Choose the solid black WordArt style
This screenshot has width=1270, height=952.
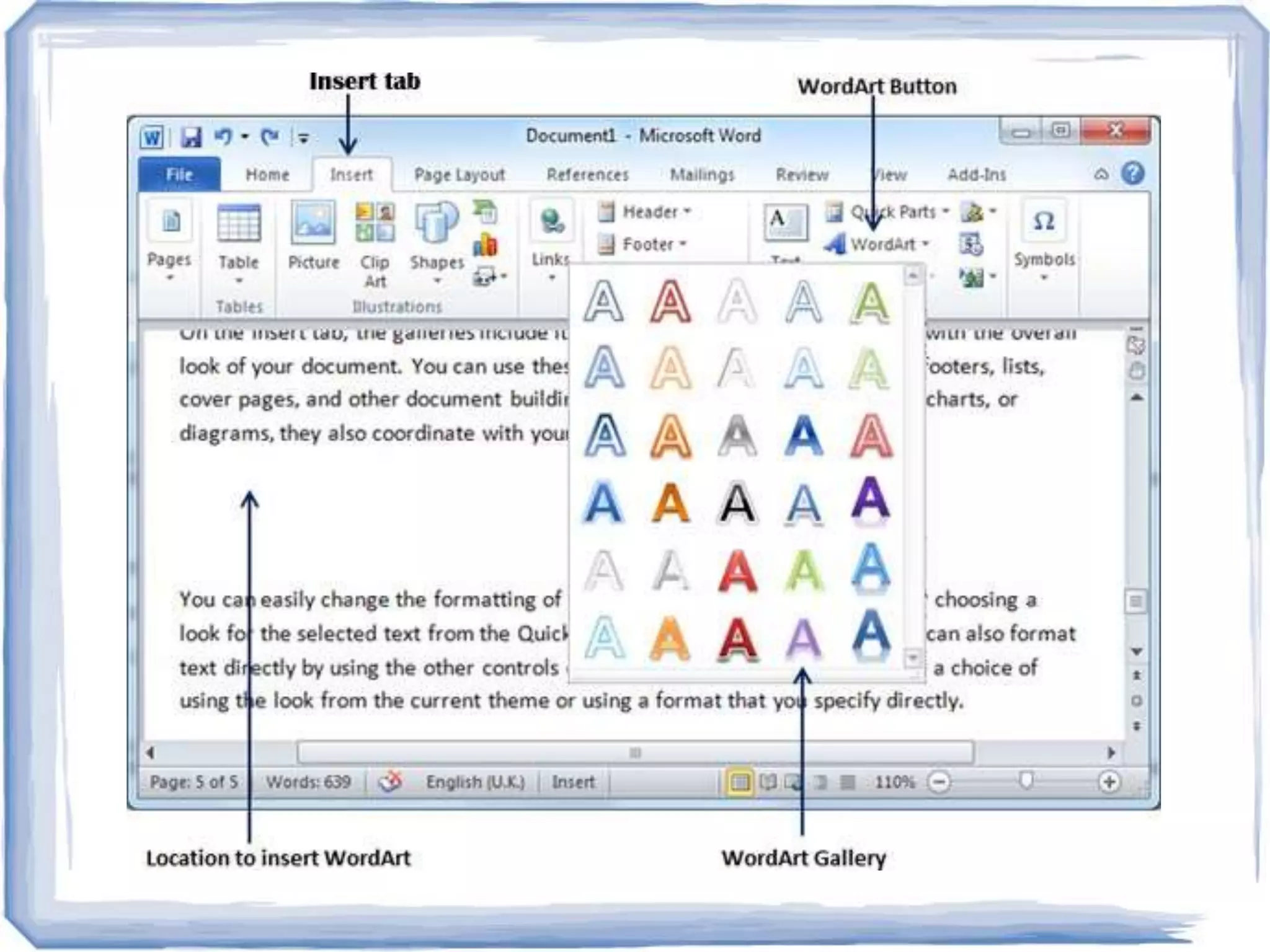click(x=737, y=503)
